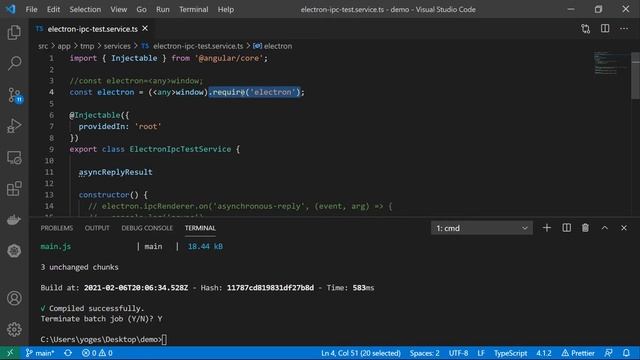Screen dimensions: 640x360
Task: Open the Run menu
Action: (162, 9)
